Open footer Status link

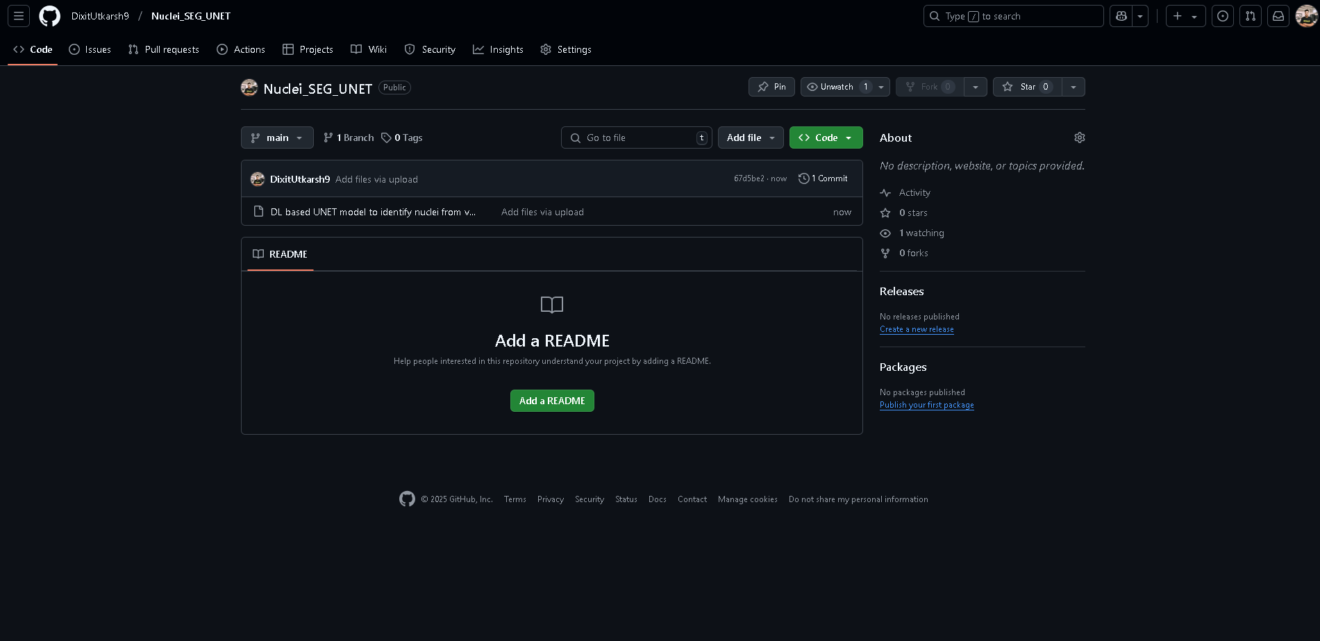tap(626, 499)
